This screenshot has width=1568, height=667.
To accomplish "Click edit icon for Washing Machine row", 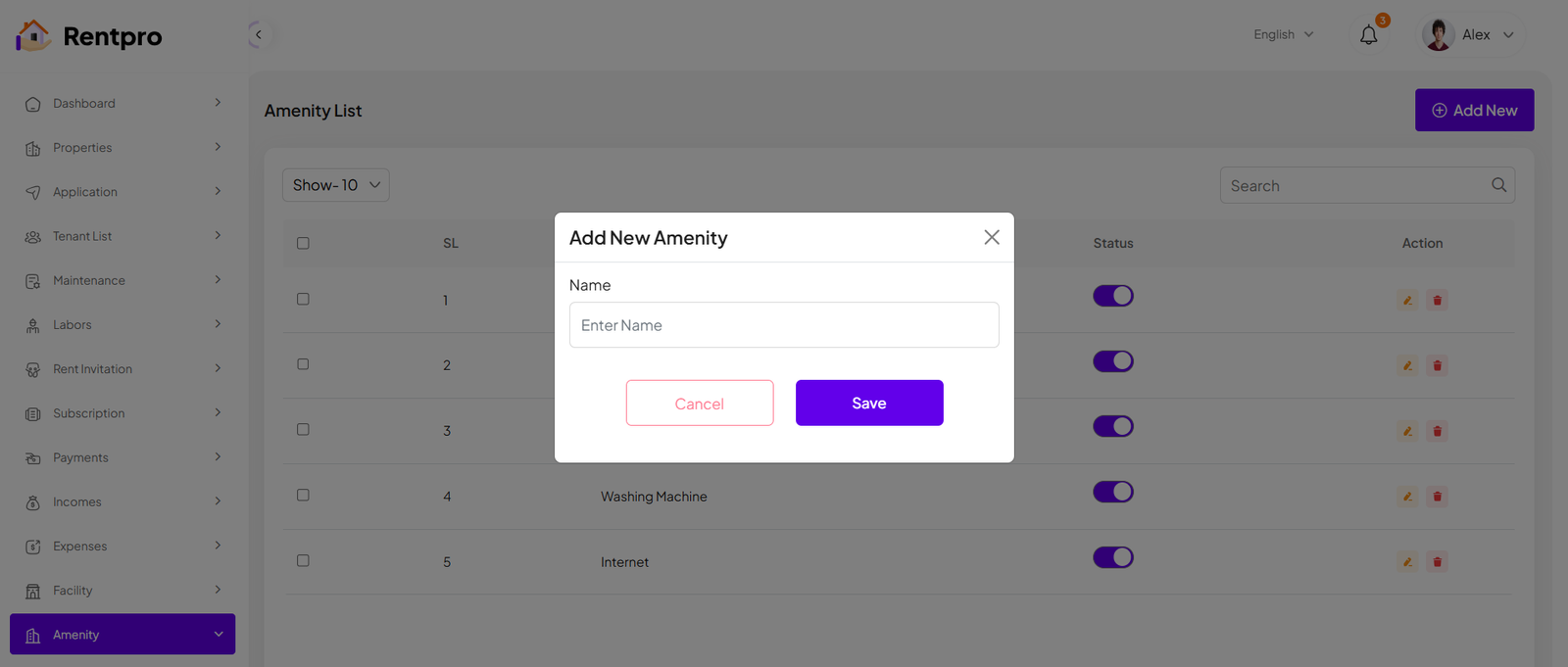I will (1407, 497).
